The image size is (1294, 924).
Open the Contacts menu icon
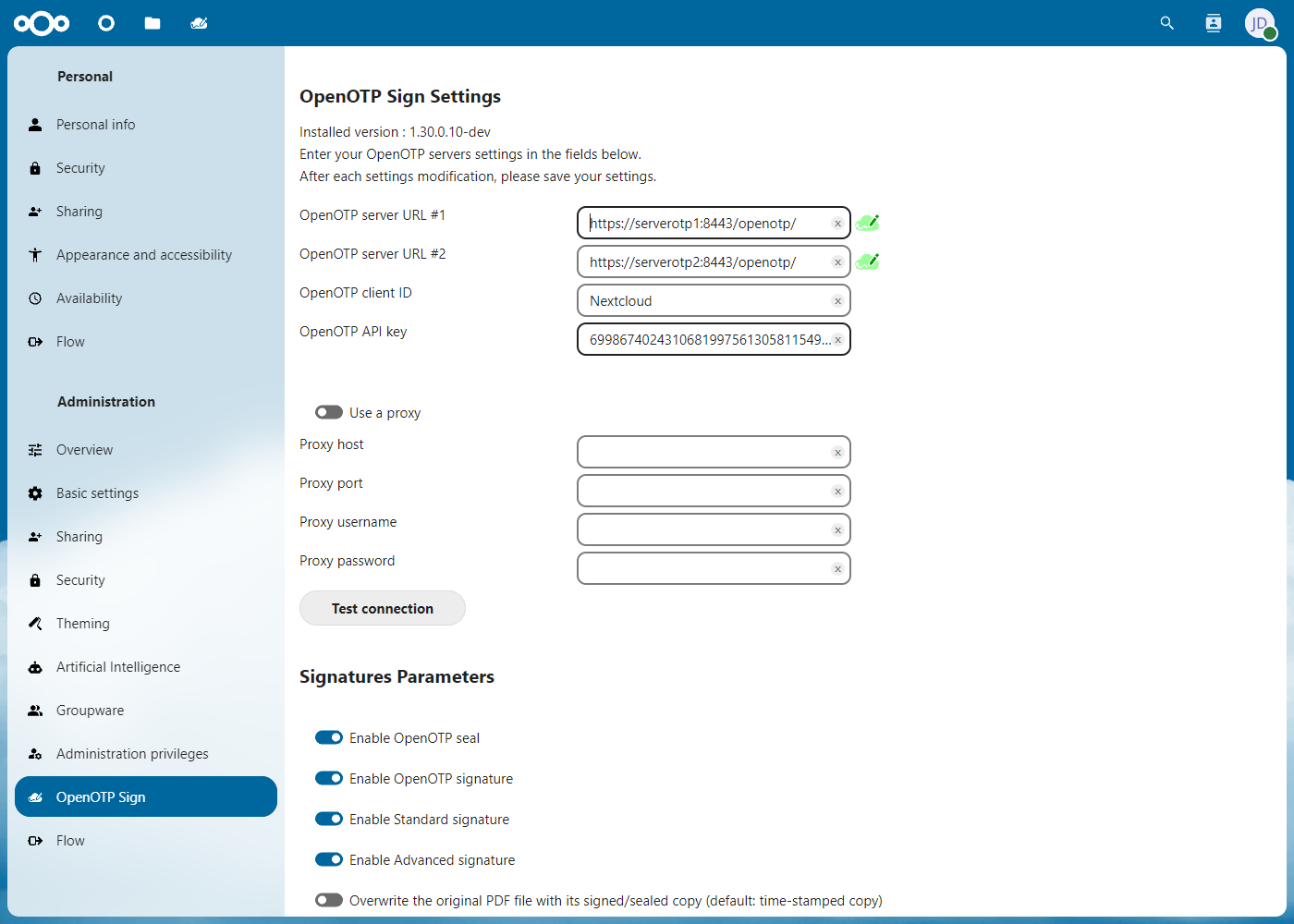click(x=1214, y=23)
